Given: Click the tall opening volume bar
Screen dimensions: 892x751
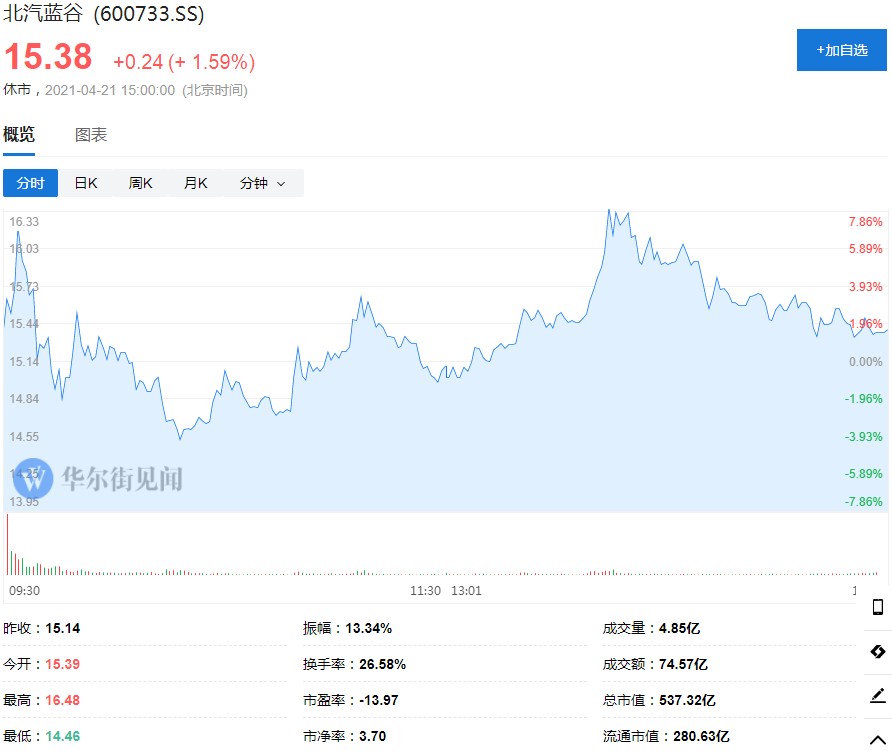Looking at the screenshot, I should [7, 544].
